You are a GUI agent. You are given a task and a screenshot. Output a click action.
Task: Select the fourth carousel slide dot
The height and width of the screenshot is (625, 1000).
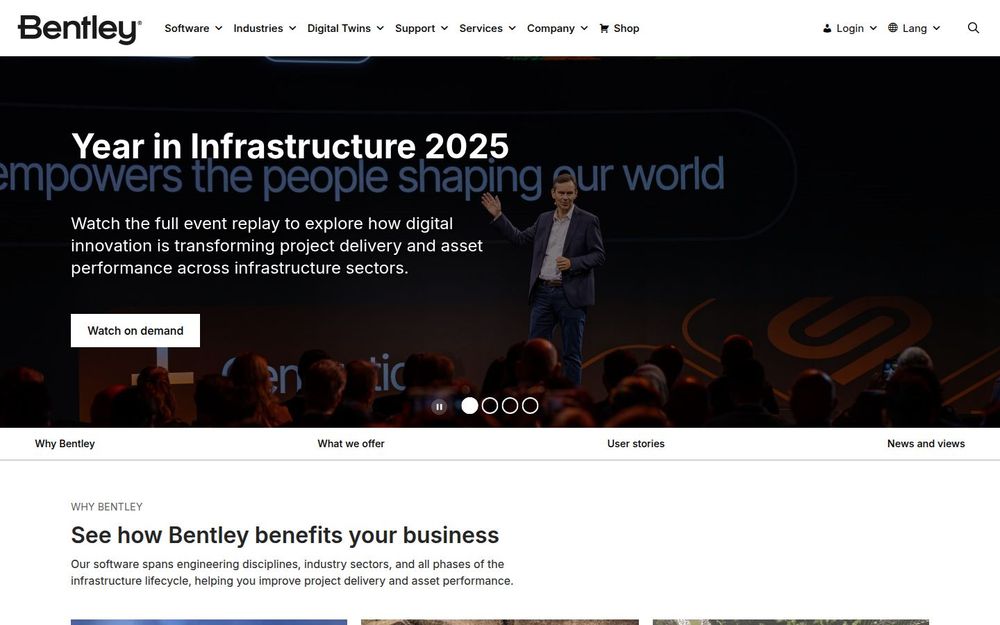point(530,406)
